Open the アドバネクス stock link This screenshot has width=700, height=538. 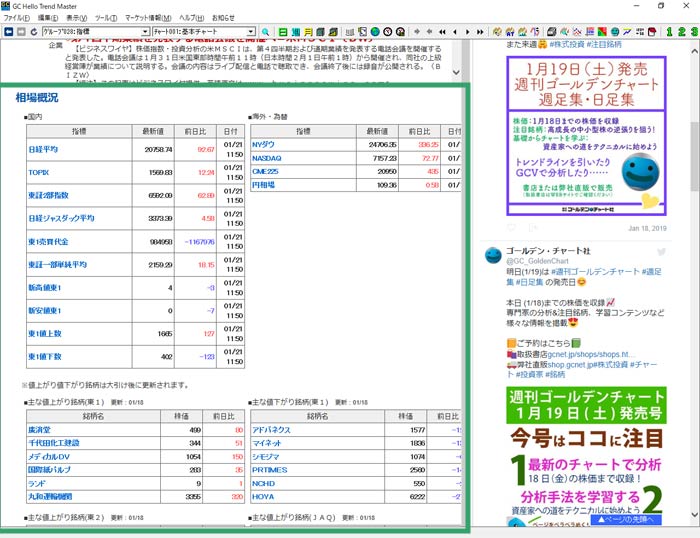(x=271, y=430)
